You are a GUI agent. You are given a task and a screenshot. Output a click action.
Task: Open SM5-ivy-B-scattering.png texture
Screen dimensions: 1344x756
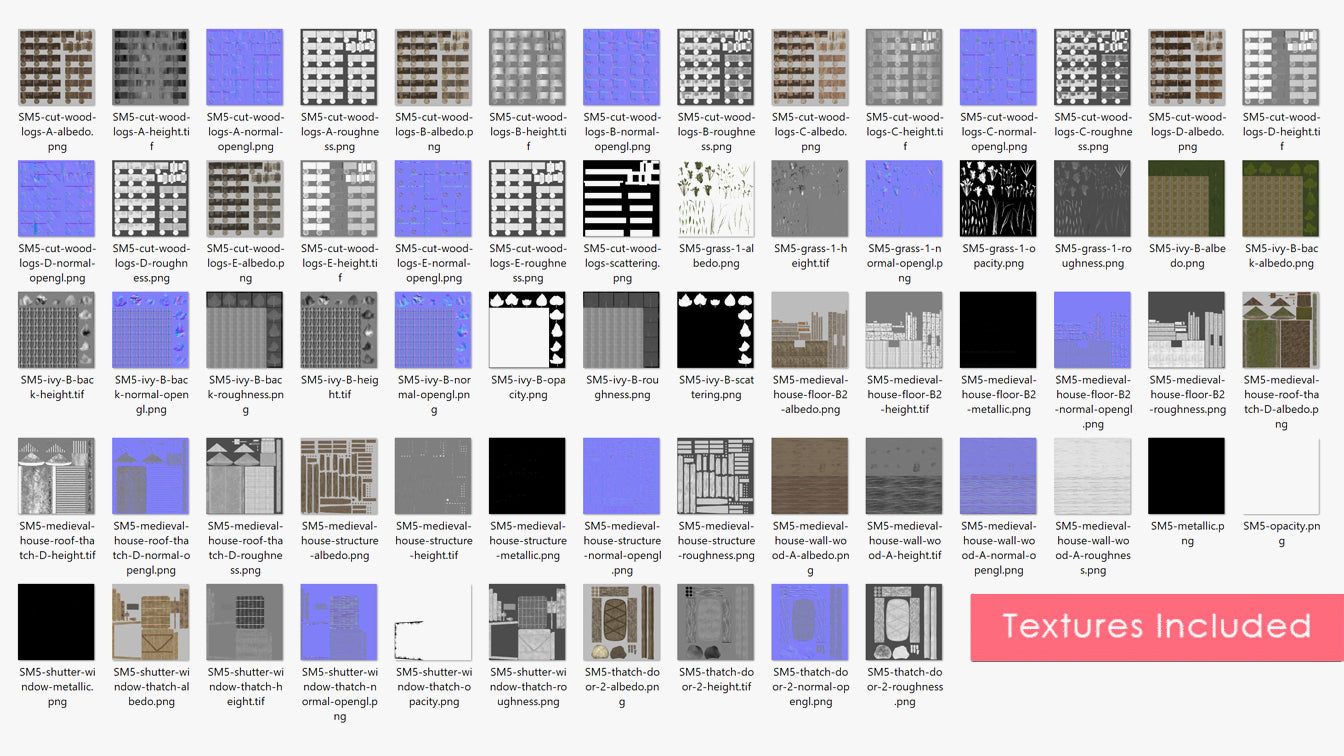click(716, 330)
